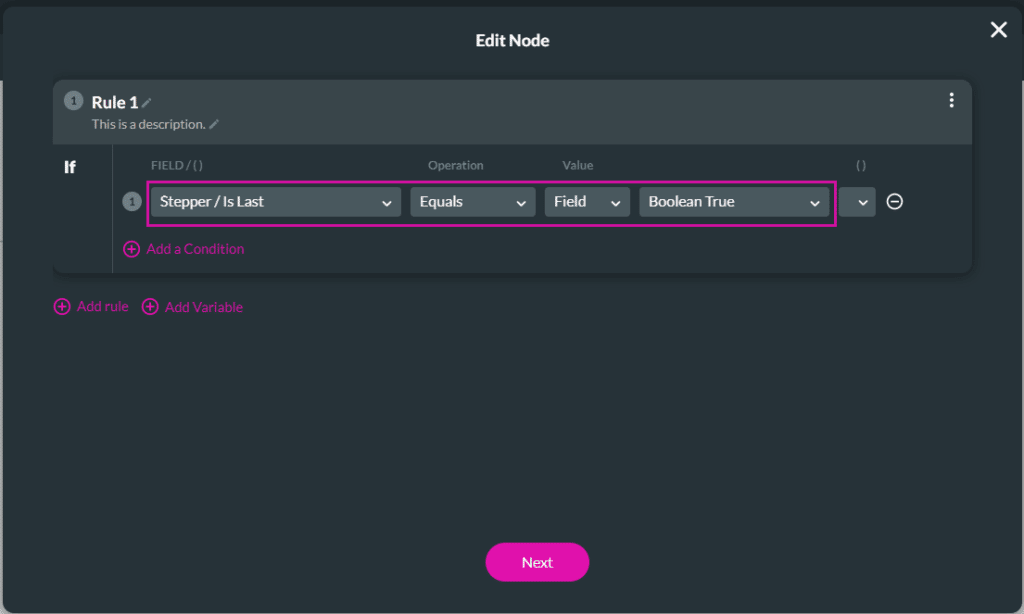This screenshot has height=614, width=1024.
Task: Close the Edit Node dialog
Action: click(x=998, y=30)
